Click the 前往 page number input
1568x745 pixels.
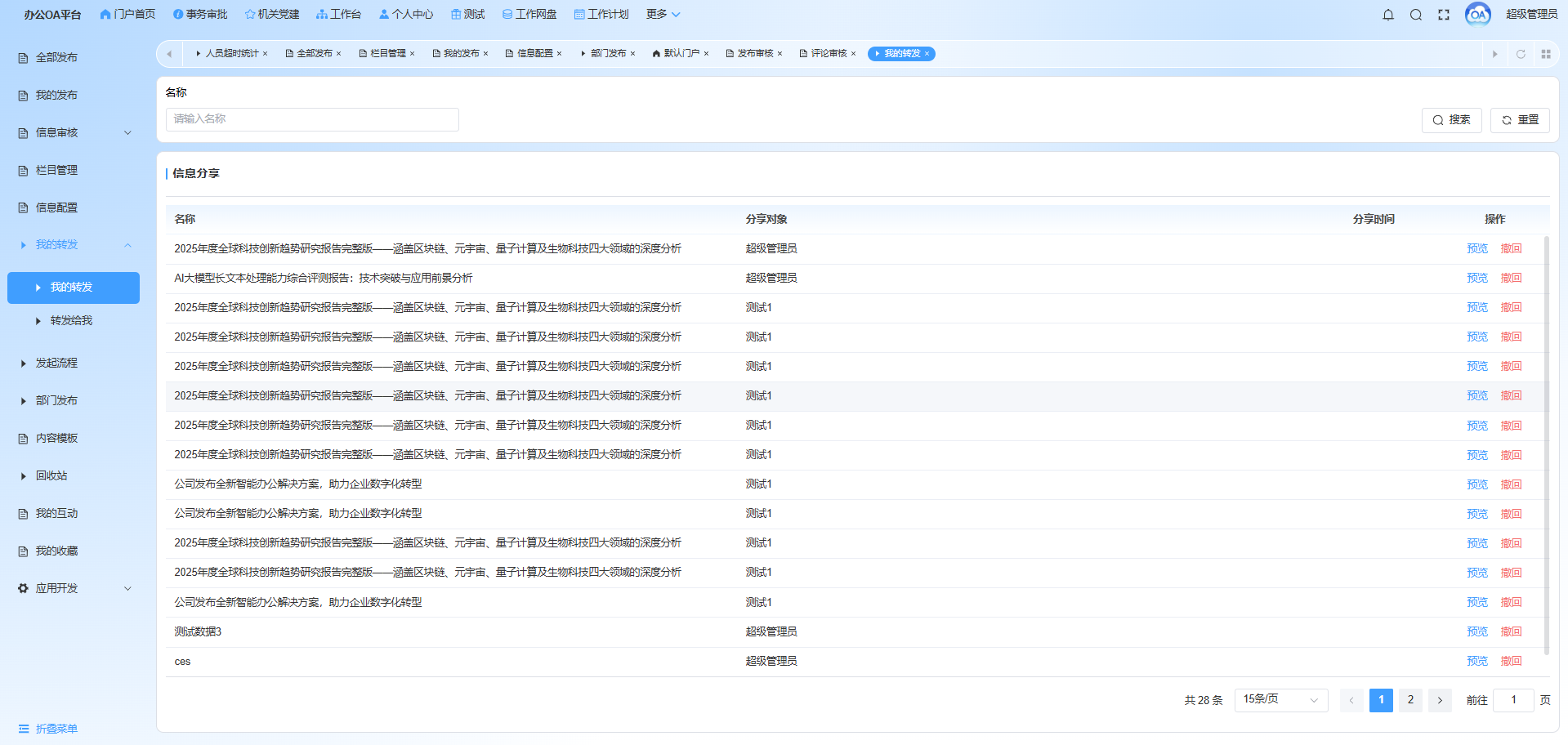click(1513, 700)
